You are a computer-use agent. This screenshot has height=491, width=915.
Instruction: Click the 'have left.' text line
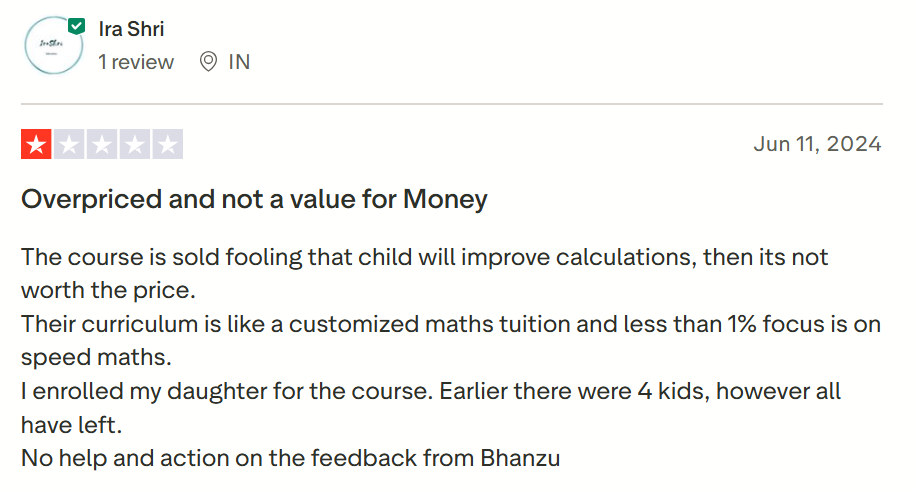coord(71,425)
